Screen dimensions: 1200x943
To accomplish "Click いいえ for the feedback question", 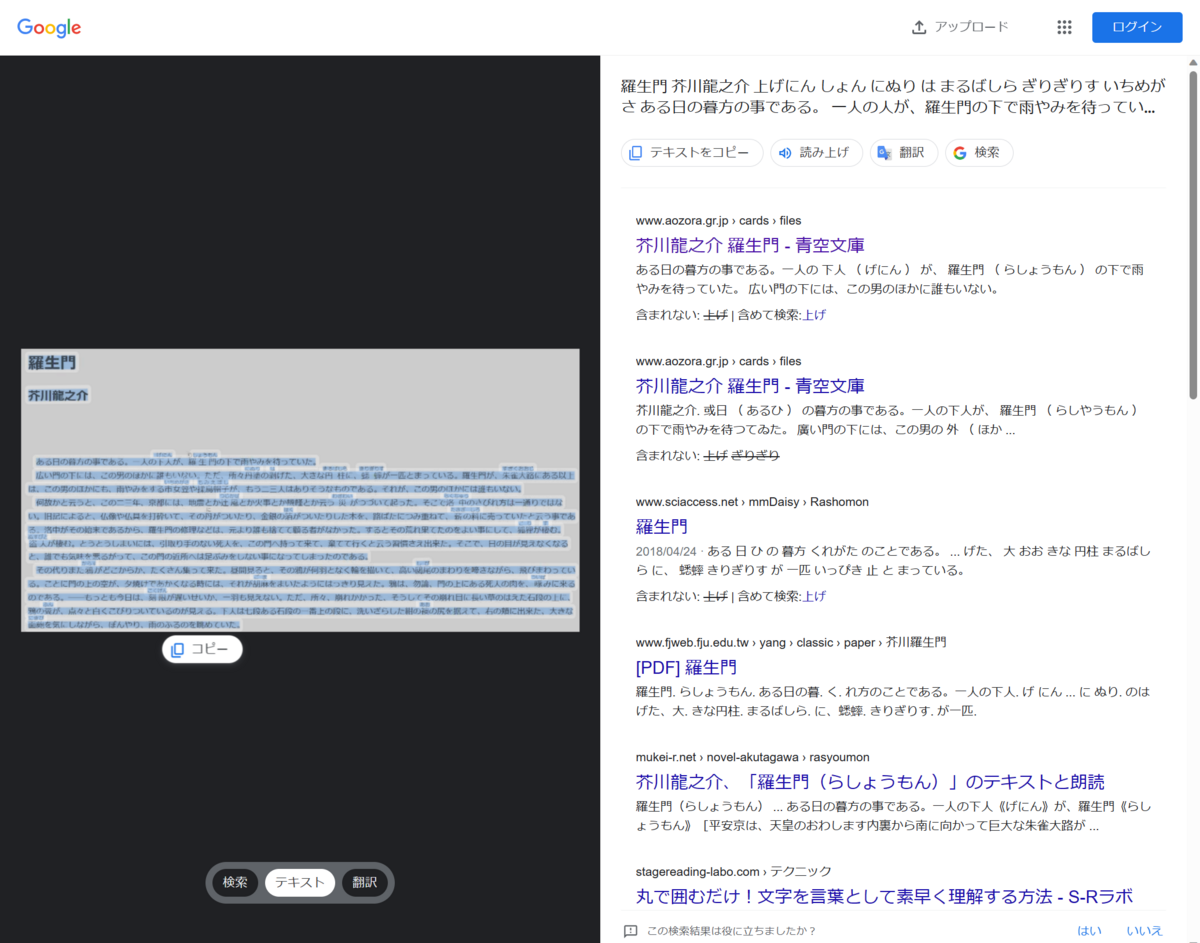I will (x=1144, y=931).
